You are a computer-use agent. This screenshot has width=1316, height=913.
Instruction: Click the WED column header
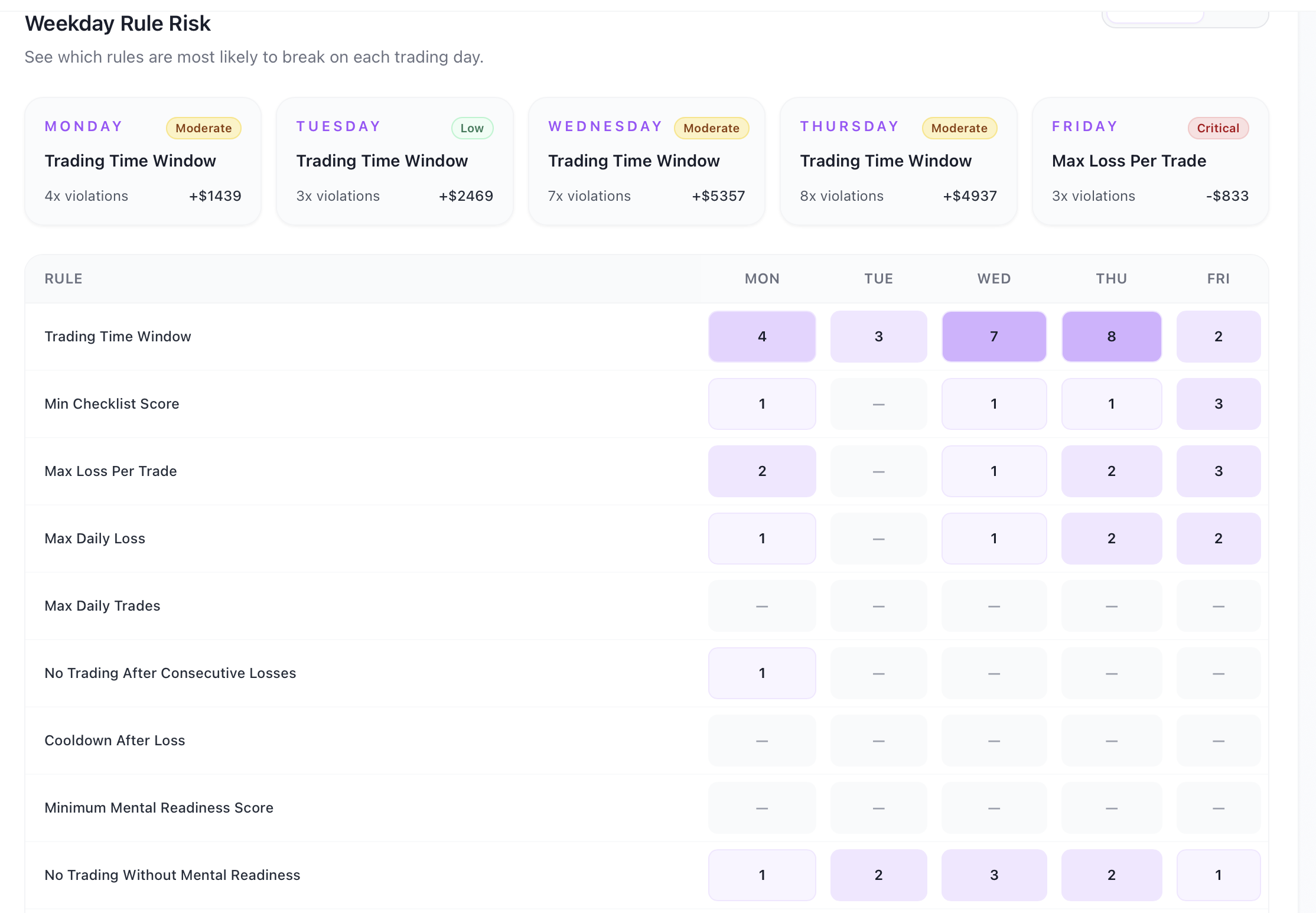[x=994, y=279]
